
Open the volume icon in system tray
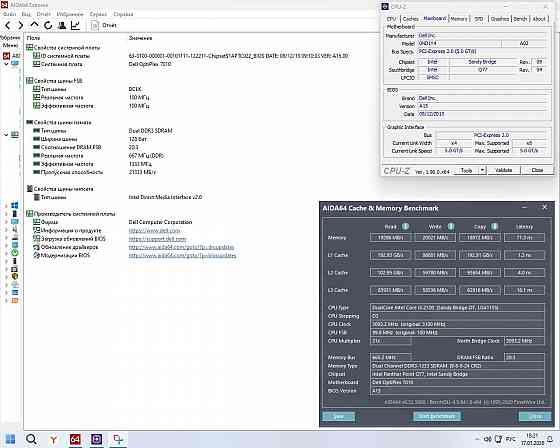pos(487,439)
